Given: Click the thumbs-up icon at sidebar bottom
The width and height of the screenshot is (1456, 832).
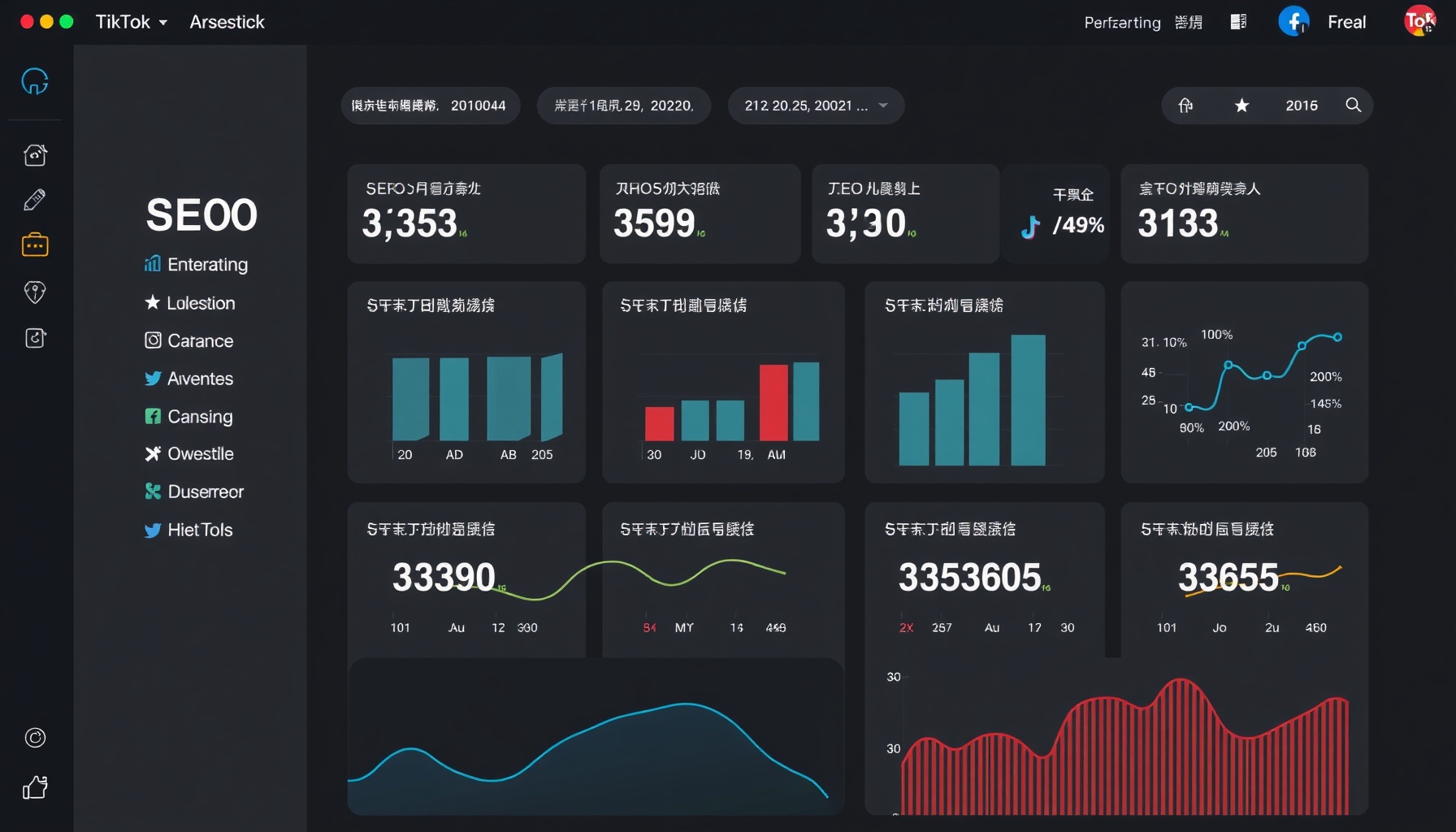Looking at the screenshot, I should (35, 786).
